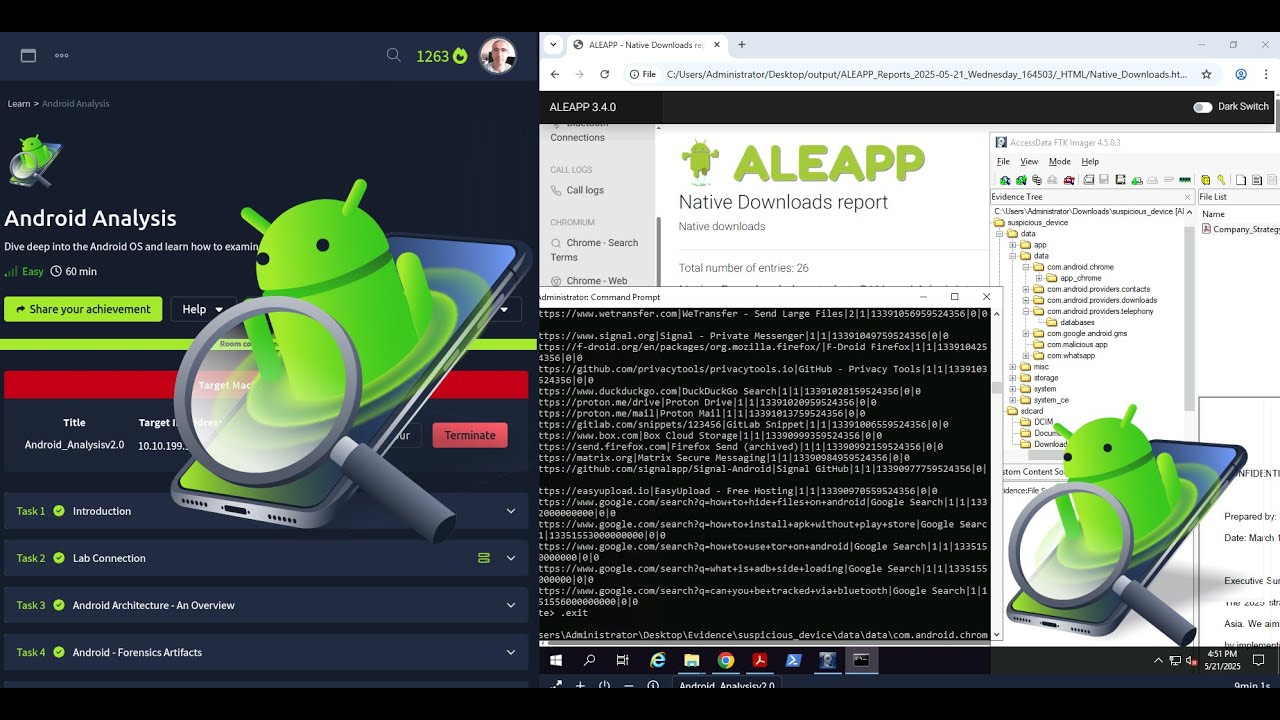Click the Chrome address bar URL field
1280x720 pixels.
(925, 74)
